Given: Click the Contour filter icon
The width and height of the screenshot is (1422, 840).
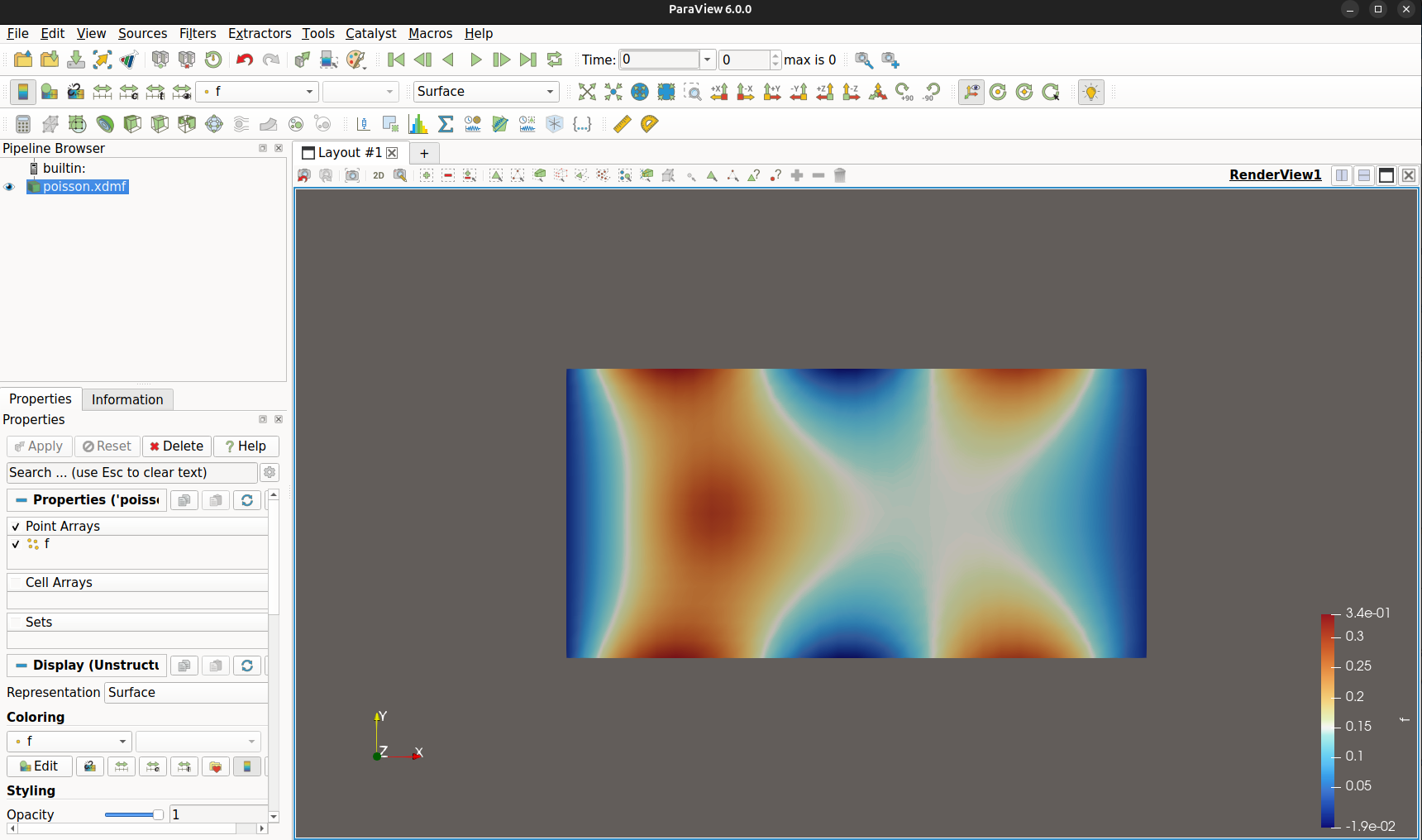Looking at the screenshot, I should [105, 124].
